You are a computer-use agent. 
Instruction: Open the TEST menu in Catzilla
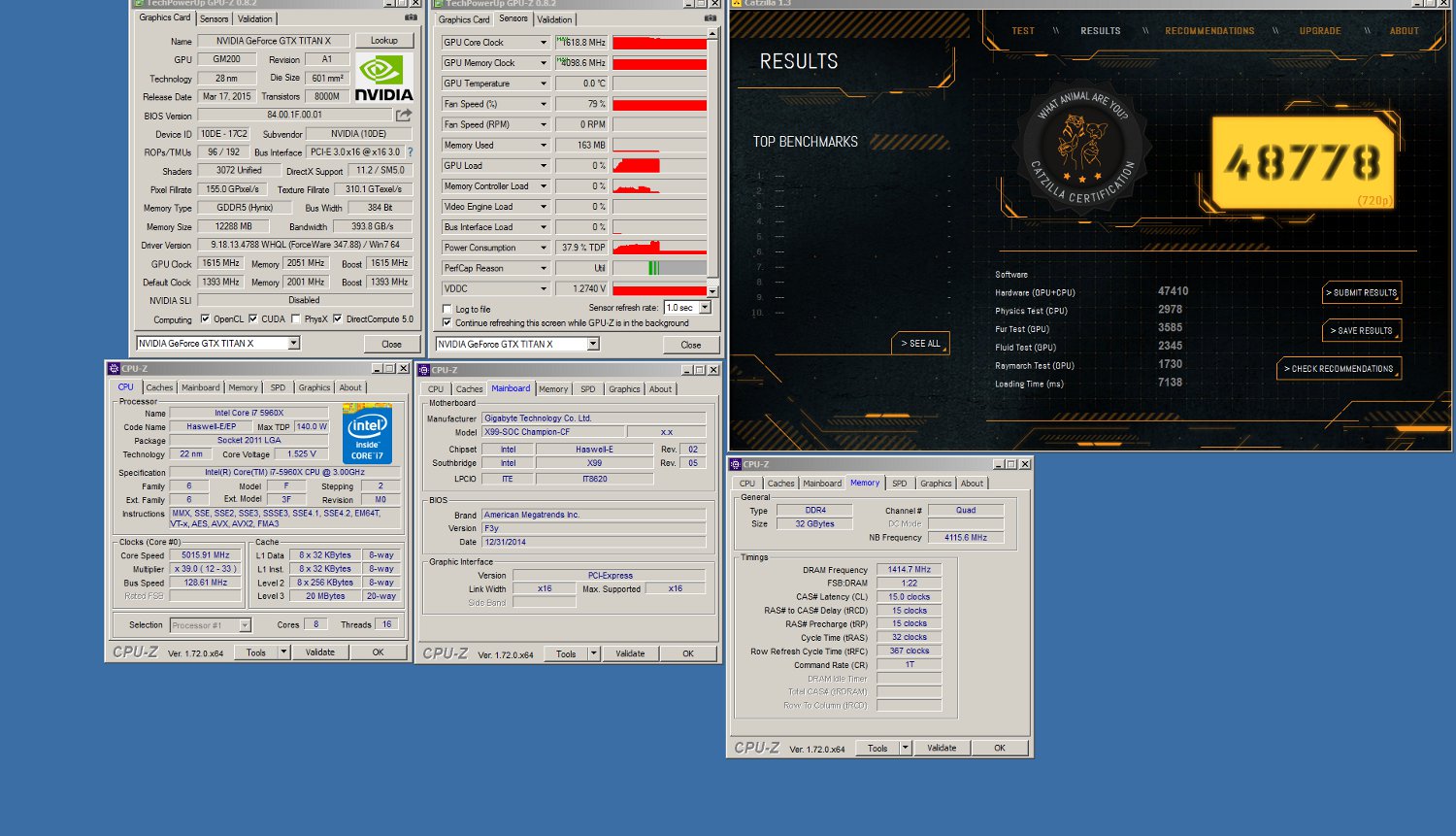tap(1023, 31)
